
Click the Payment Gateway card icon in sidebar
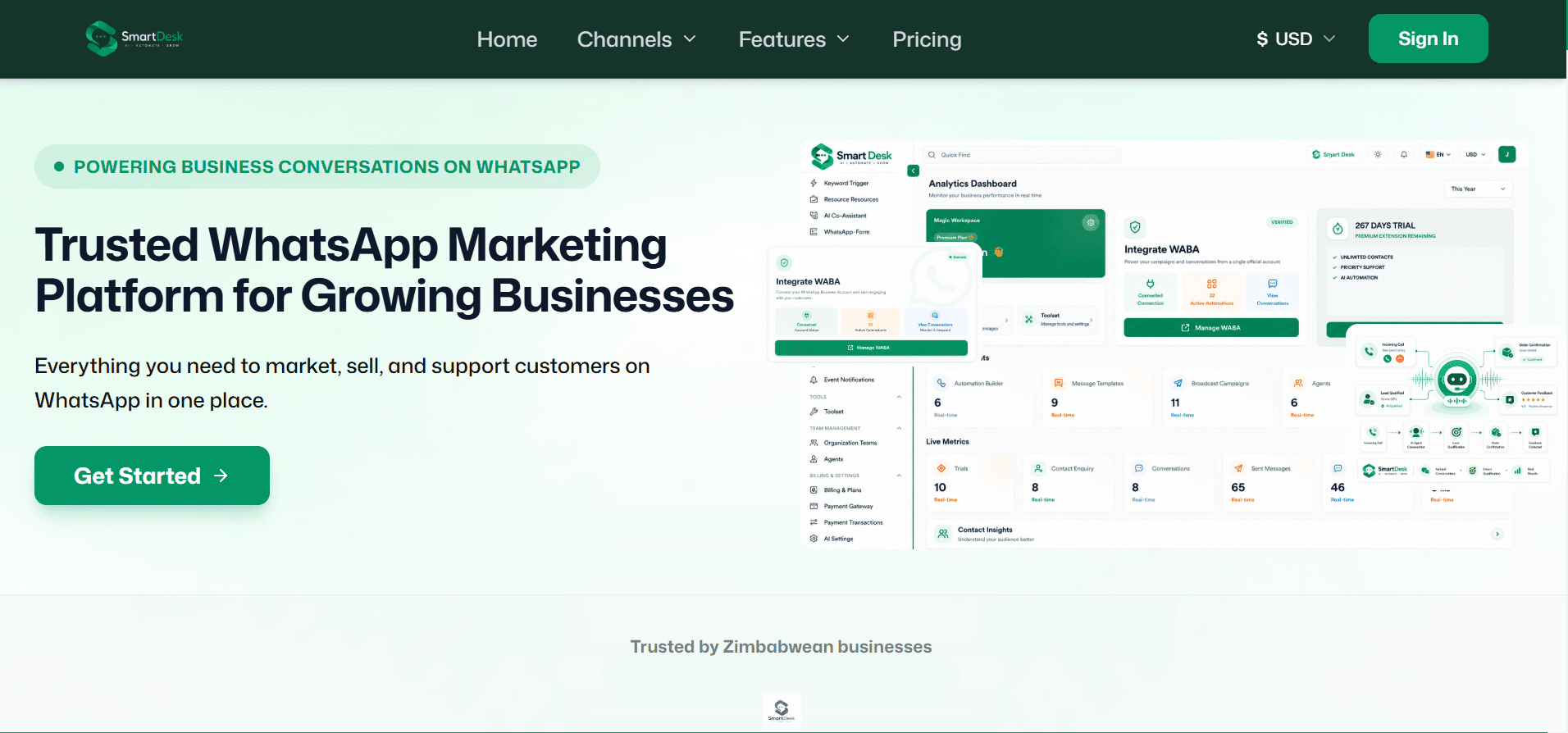coord(814,507)
